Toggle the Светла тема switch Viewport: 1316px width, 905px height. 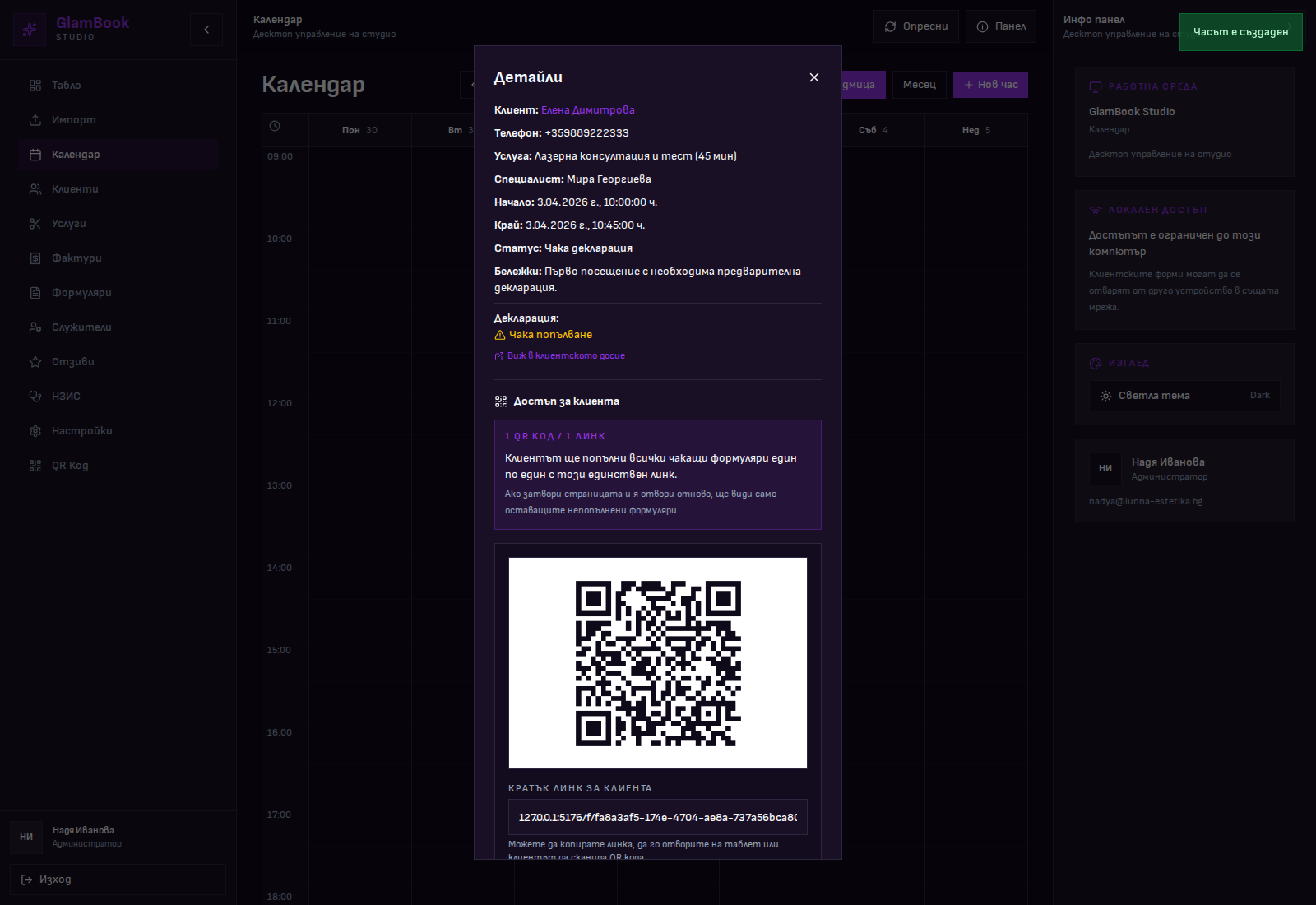(1184, 396)
